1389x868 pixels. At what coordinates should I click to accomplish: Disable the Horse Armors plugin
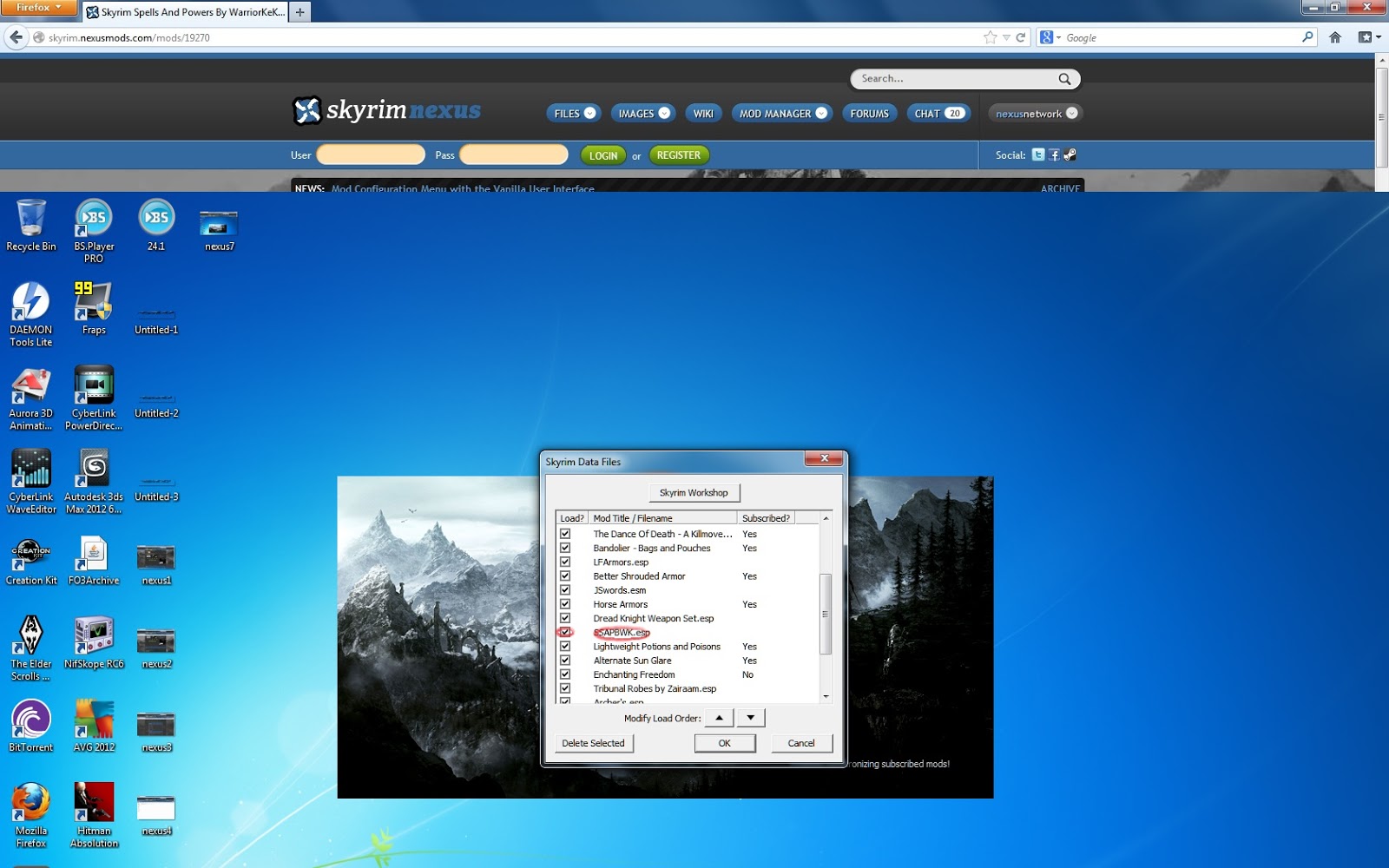pyautogui.click(x=567, y=603)
